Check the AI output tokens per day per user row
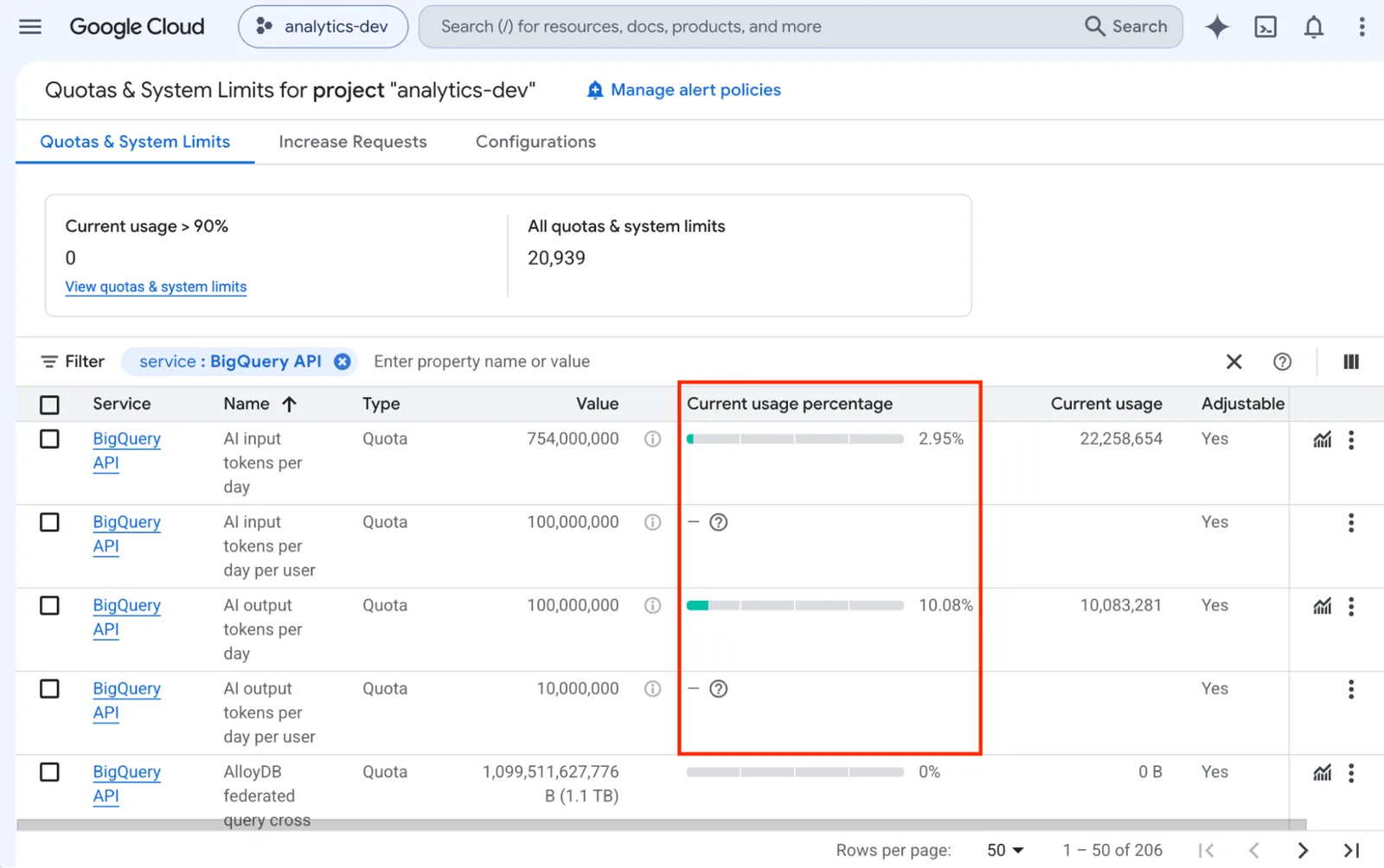The height and width of the screenshot is (868, 1384). (49, 689)
